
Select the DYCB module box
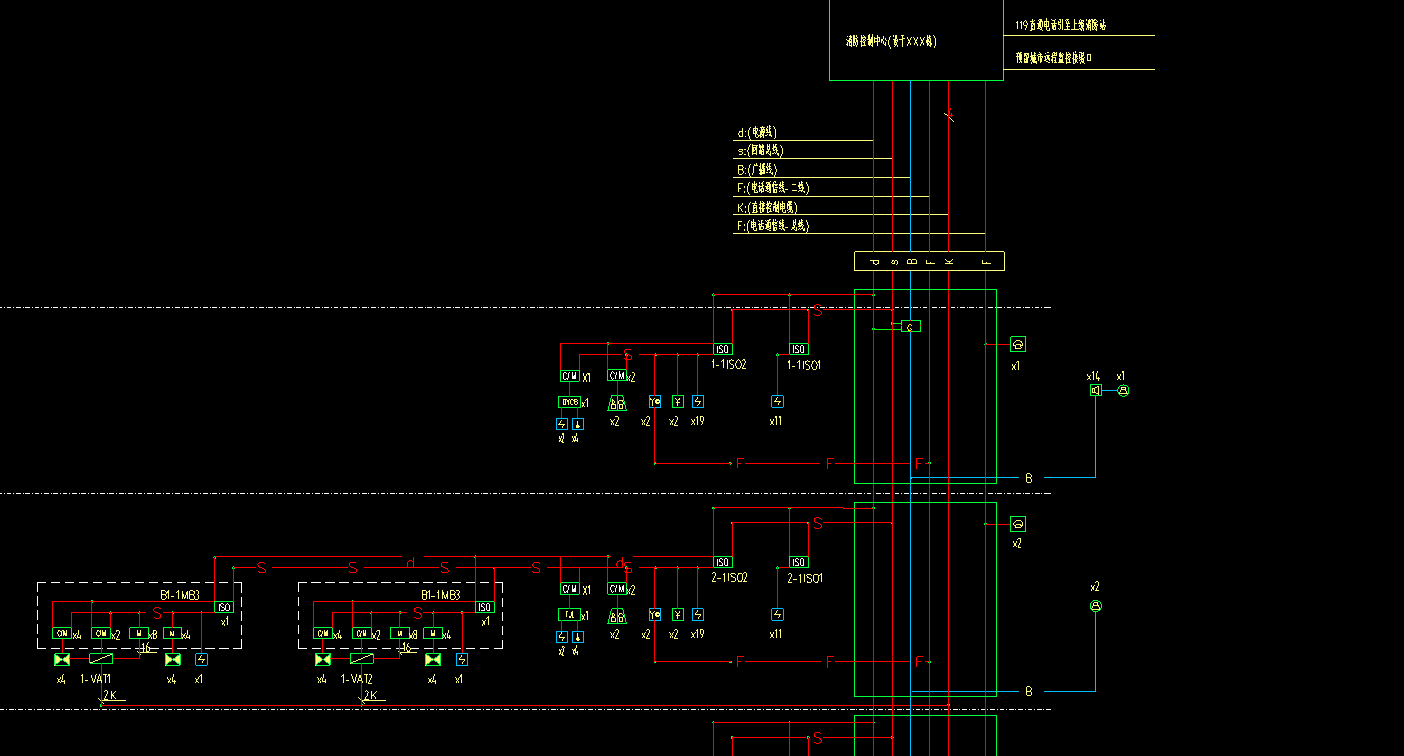[x=569, y=402]
